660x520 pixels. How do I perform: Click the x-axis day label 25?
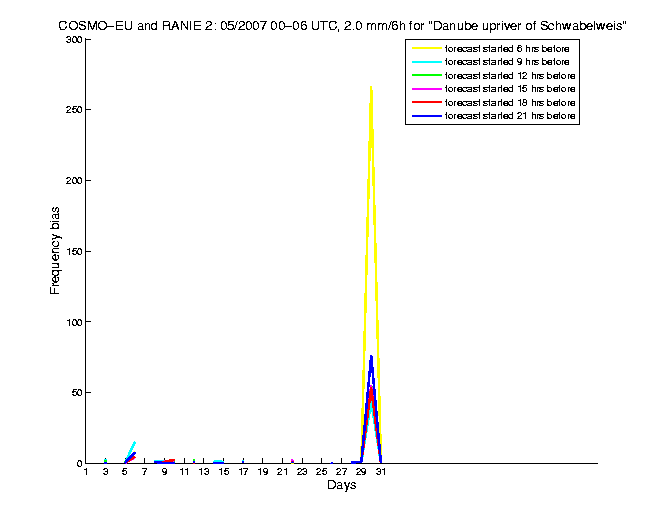click(322, 472)
